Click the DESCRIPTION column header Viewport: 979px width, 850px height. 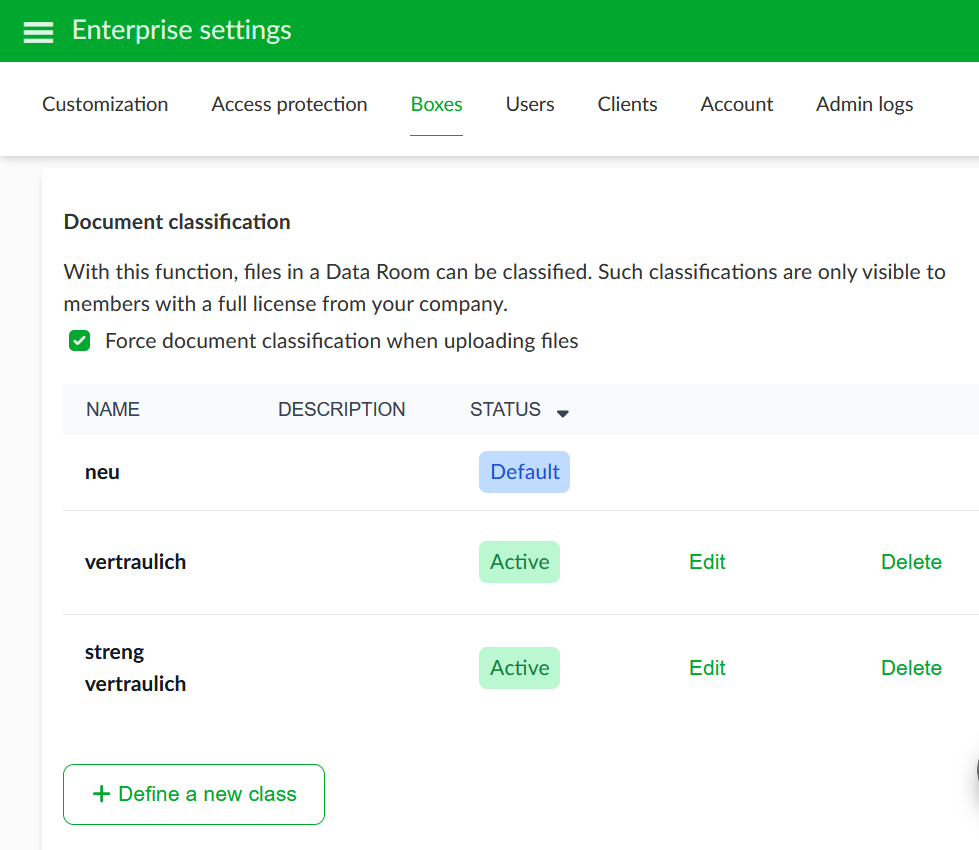pos(342,409)
